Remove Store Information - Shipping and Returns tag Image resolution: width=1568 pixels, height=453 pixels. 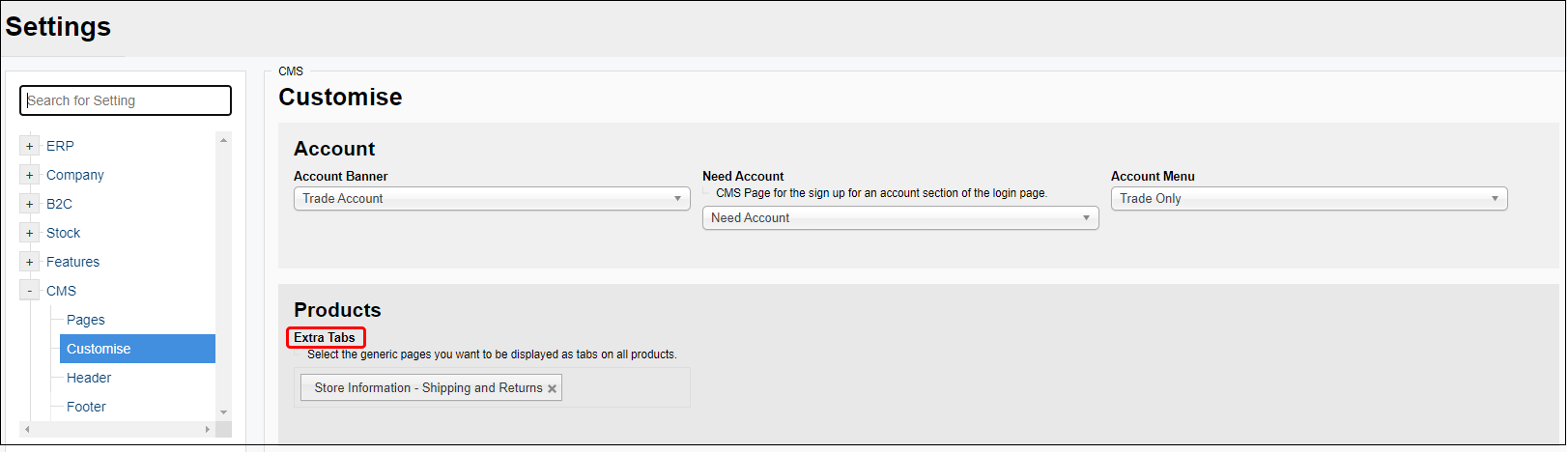[x=552, y=388]
